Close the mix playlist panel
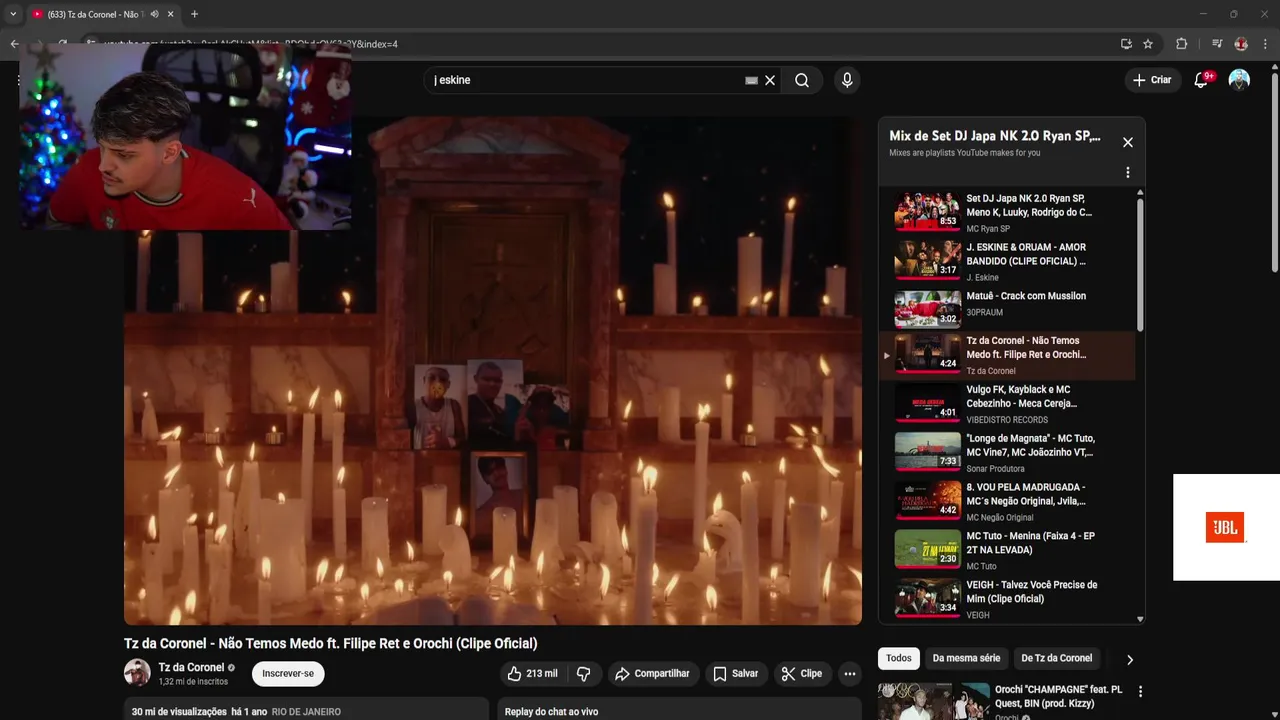Viewport: 1280px width, 720px height. 1128,142
